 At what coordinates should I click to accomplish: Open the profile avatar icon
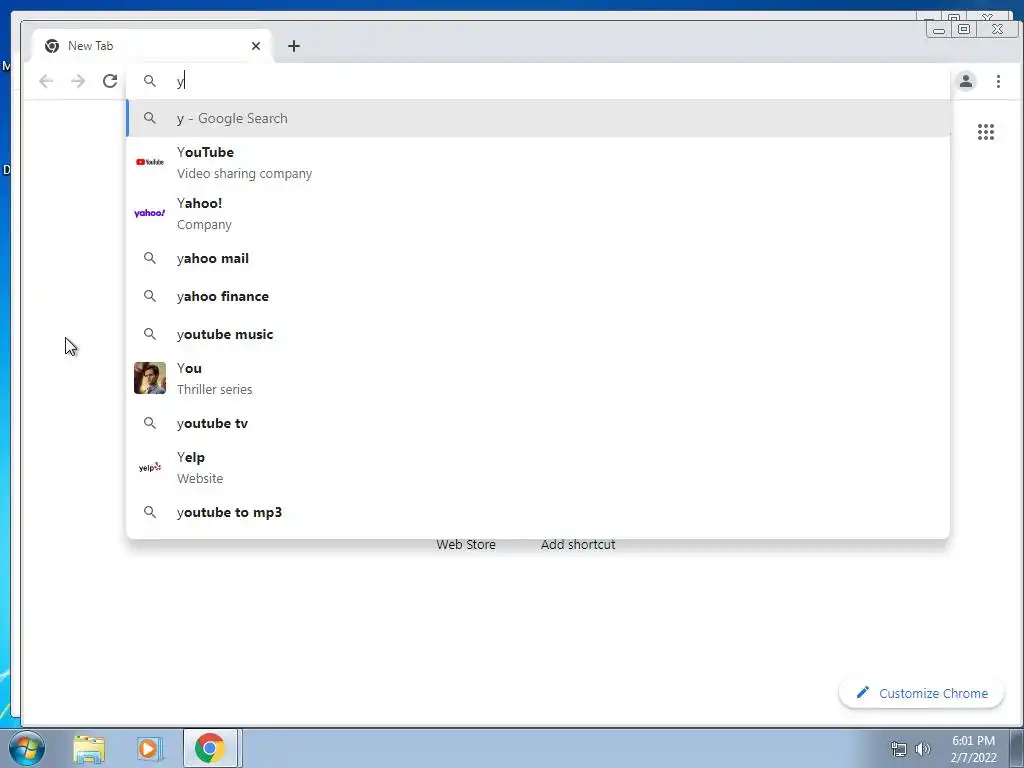[x=966, y=81]
